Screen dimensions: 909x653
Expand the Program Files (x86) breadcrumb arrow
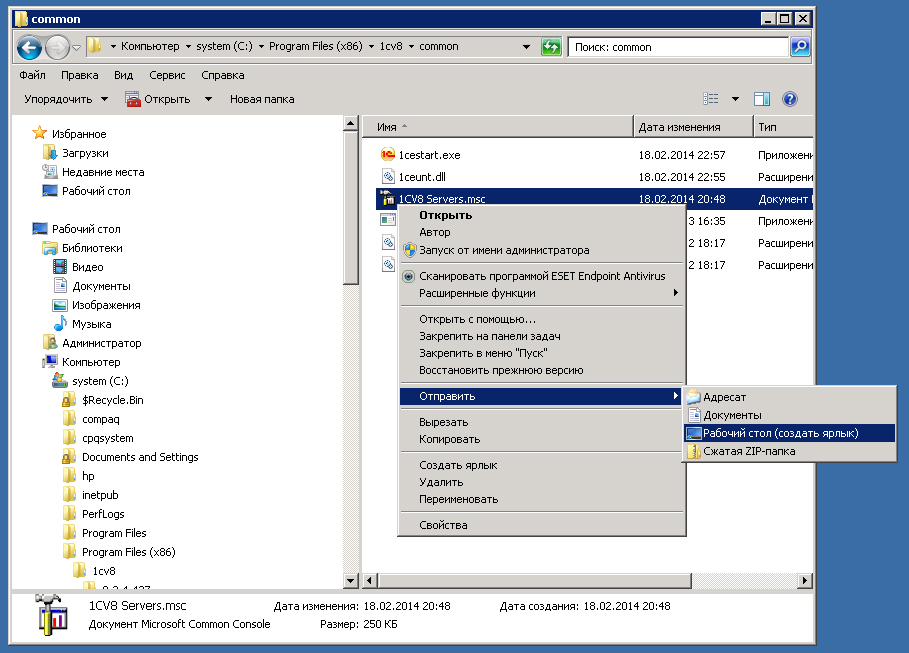[371, 46]
